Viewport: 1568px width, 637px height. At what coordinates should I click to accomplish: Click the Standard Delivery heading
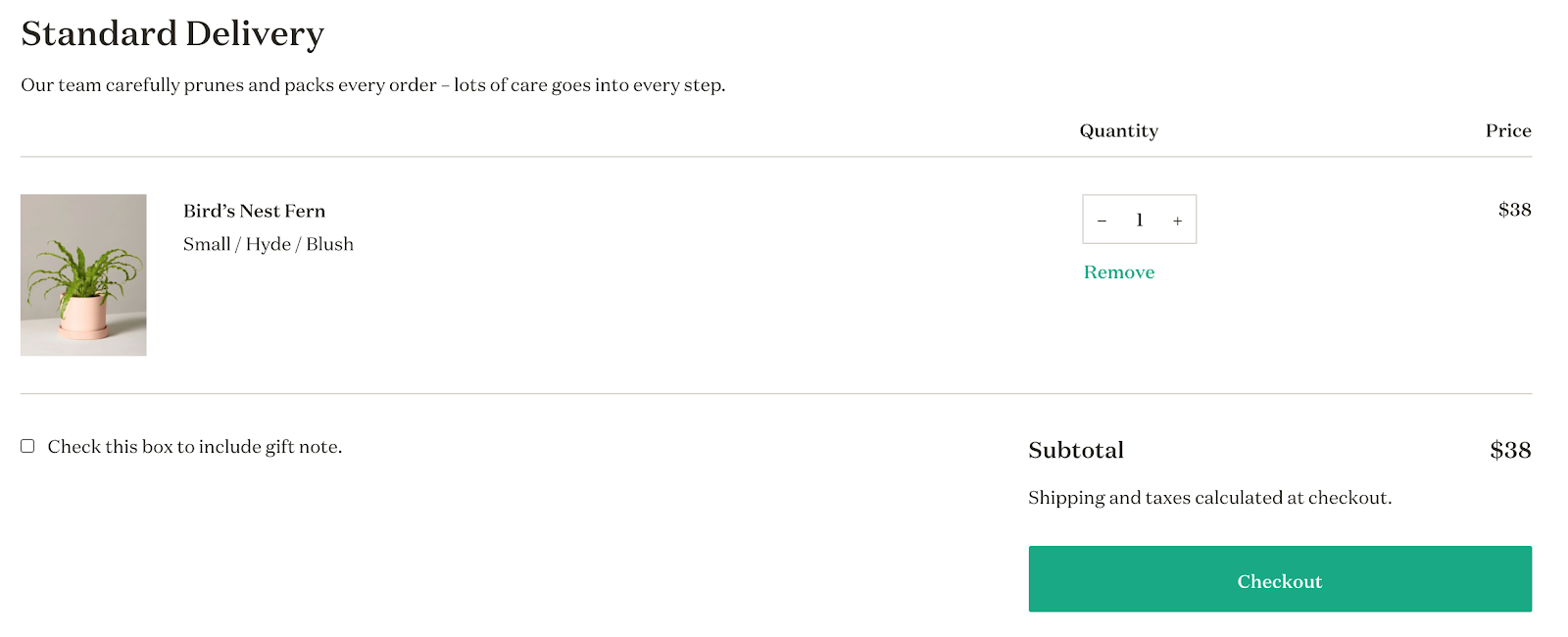tap(172, 33)
